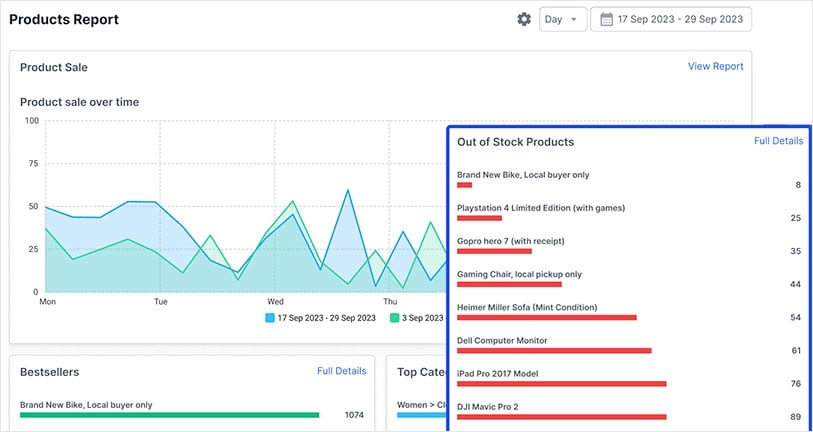Click Heimer Miller Sofa red bar
The width and height of the screenshot is (813, 432).
pos(546,317)
